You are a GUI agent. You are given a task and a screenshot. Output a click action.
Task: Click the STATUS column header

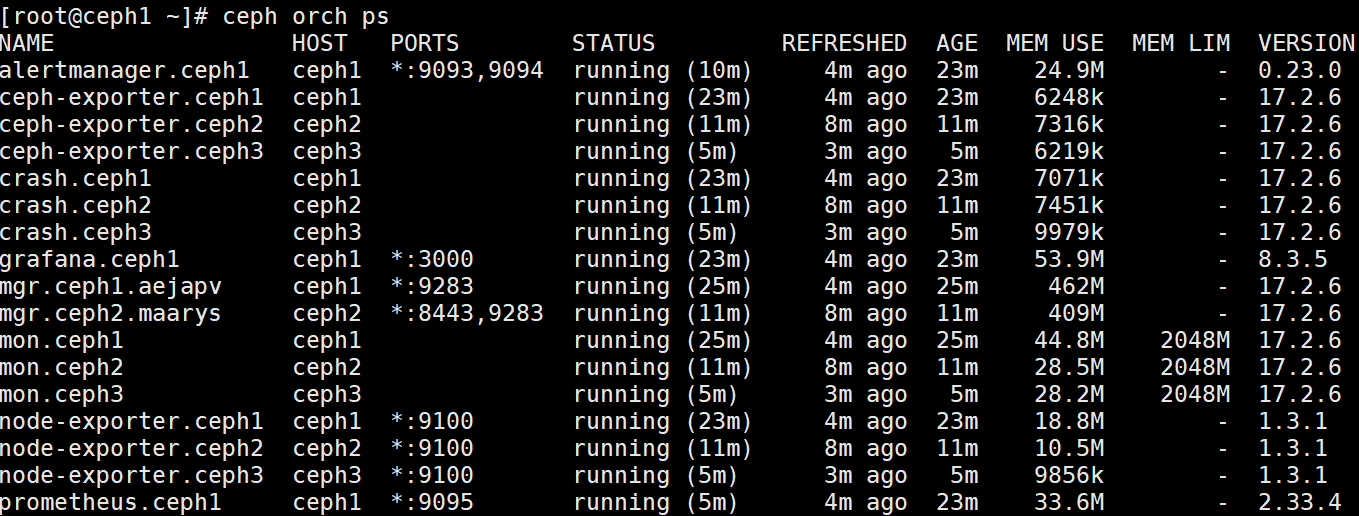pos(613,44)
